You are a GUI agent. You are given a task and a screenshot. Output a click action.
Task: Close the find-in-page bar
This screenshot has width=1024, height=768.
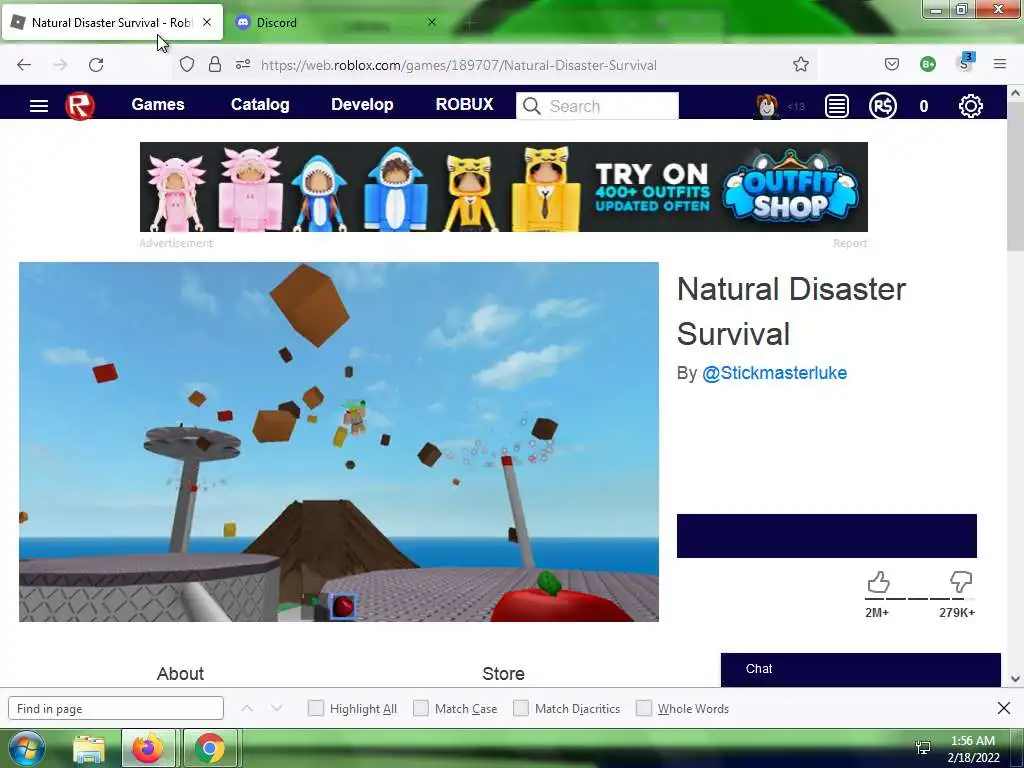[x=1004, y=708]
